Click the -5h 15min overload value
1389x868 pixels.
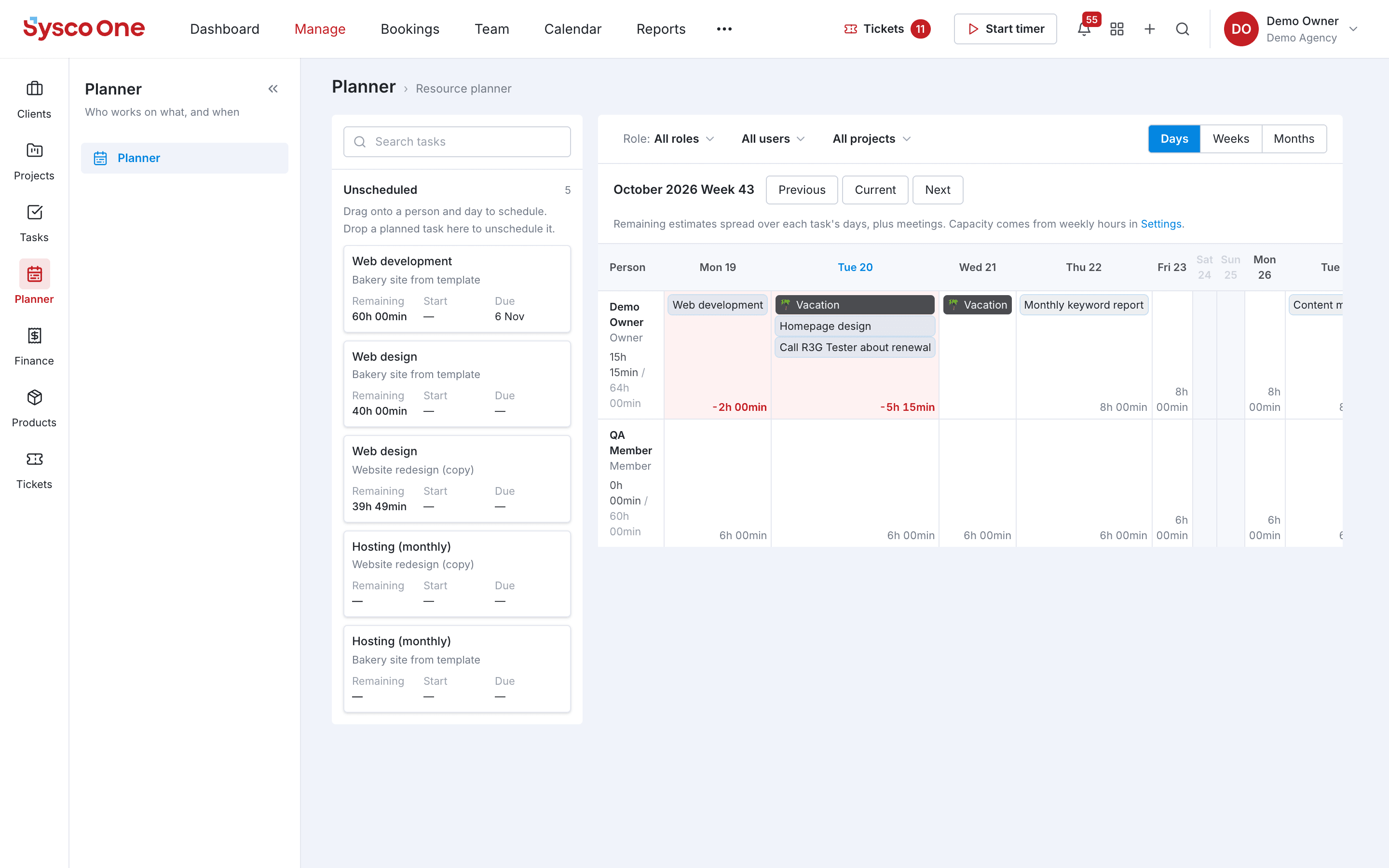(907, 407)
